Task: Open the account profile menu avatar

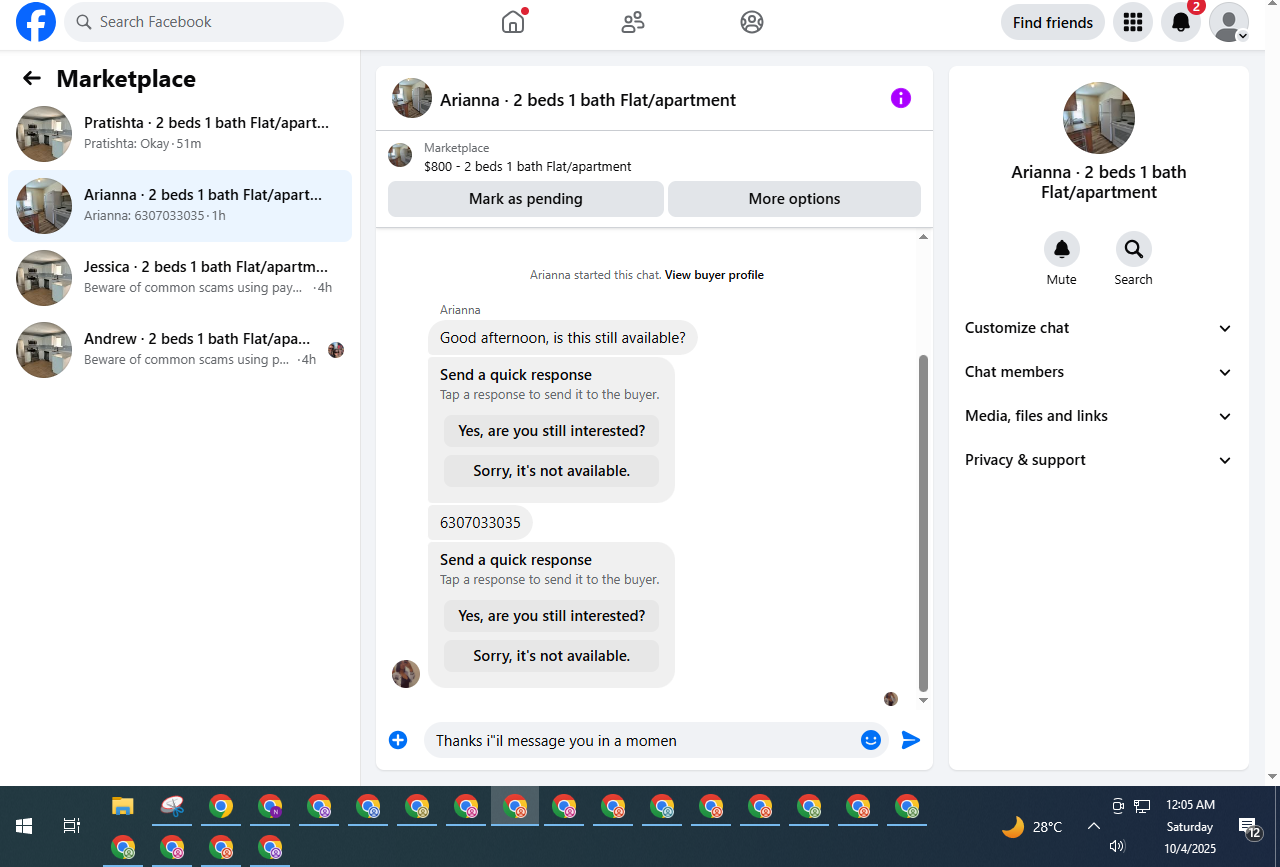Action: (x=1229, y=22)
